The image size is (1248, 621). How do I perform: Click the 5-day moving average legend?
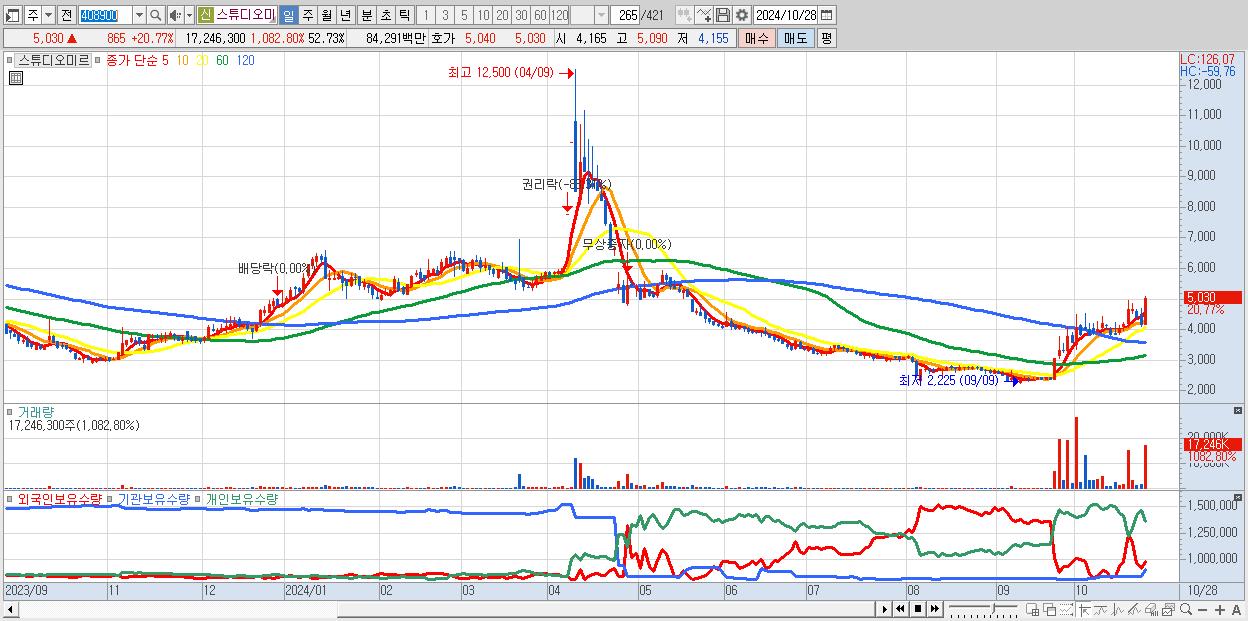(165, 60)
